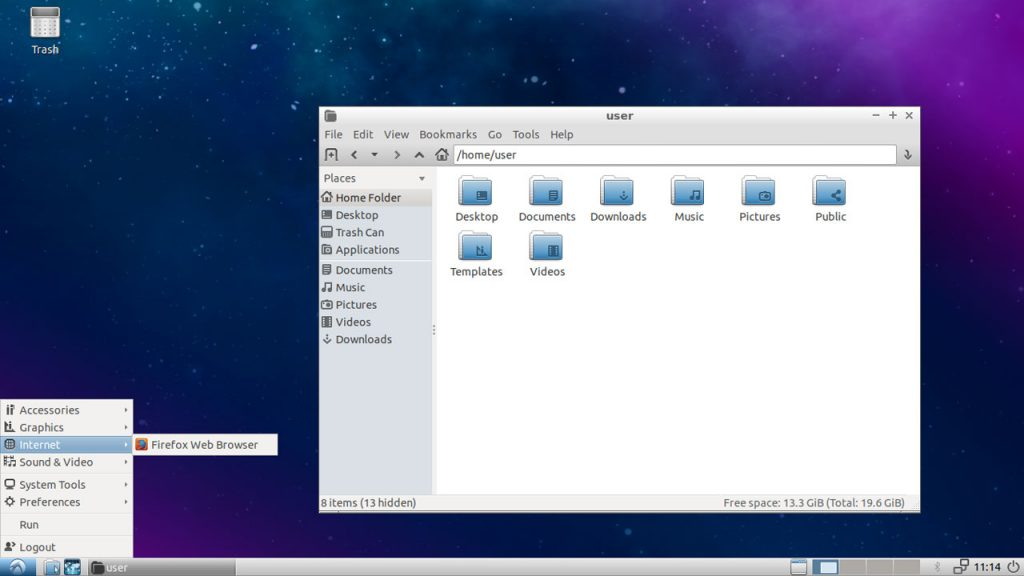Click the jump-to-path arrow beside location bar
Image resolution: width=1024 pixels, height=576 pixels.
[908, 155]
